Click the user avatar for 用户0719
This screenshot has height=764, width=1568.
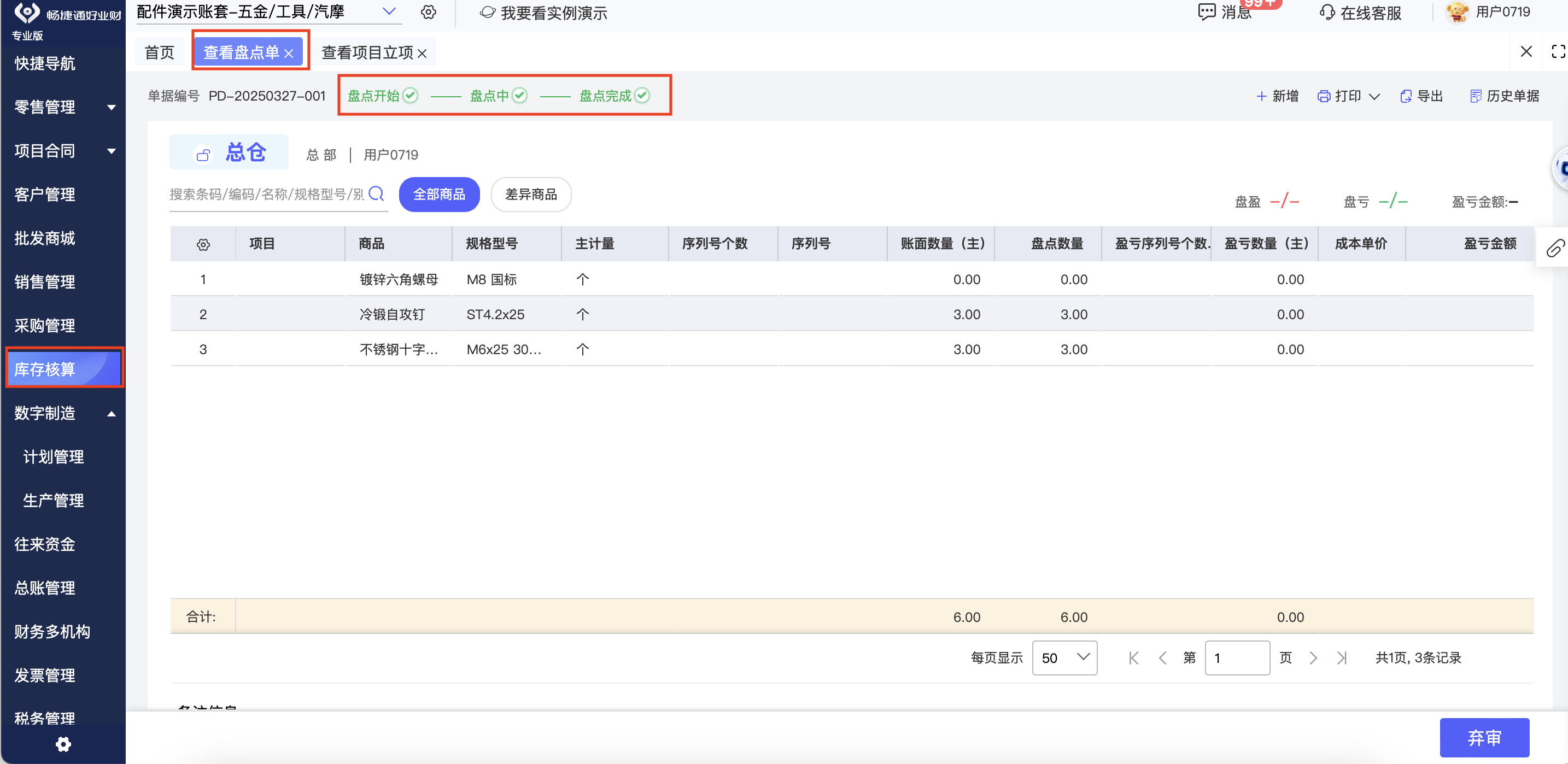1457,12
